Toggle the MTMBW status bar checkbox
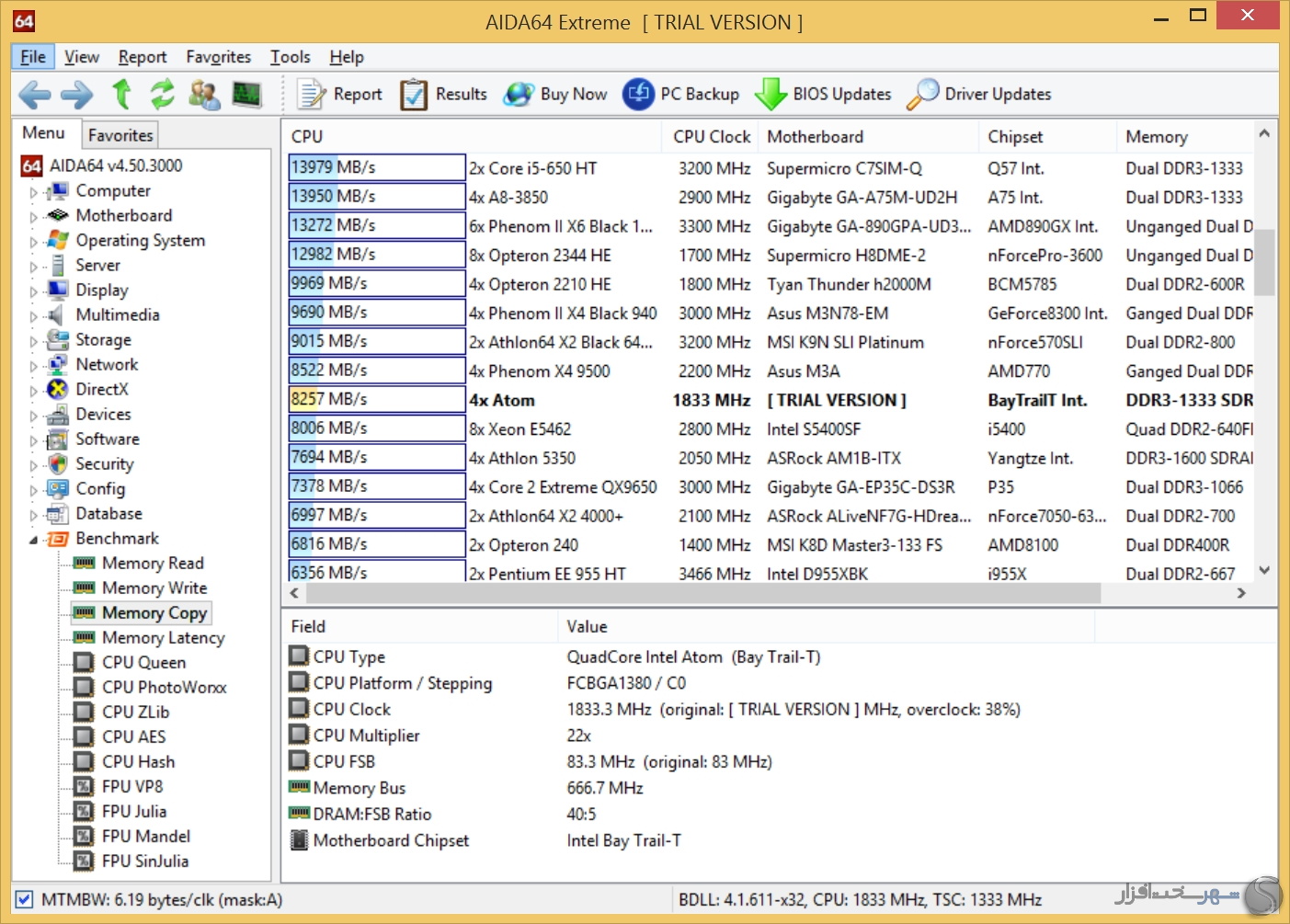1290x924 pixels. click(25, 899)
